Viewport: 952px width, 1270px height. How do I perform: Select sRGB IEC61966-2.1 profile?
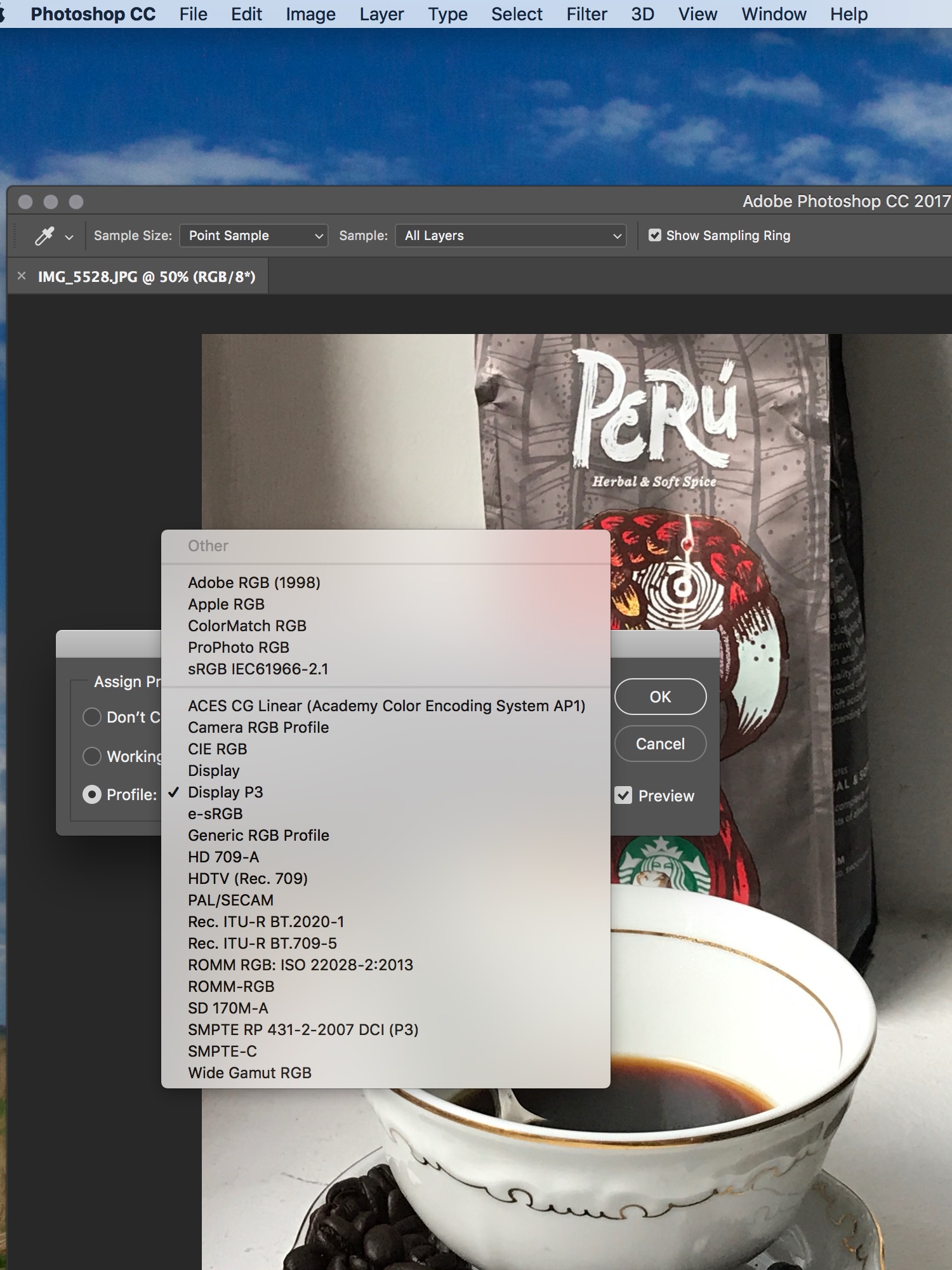click(x=258, y=669)
